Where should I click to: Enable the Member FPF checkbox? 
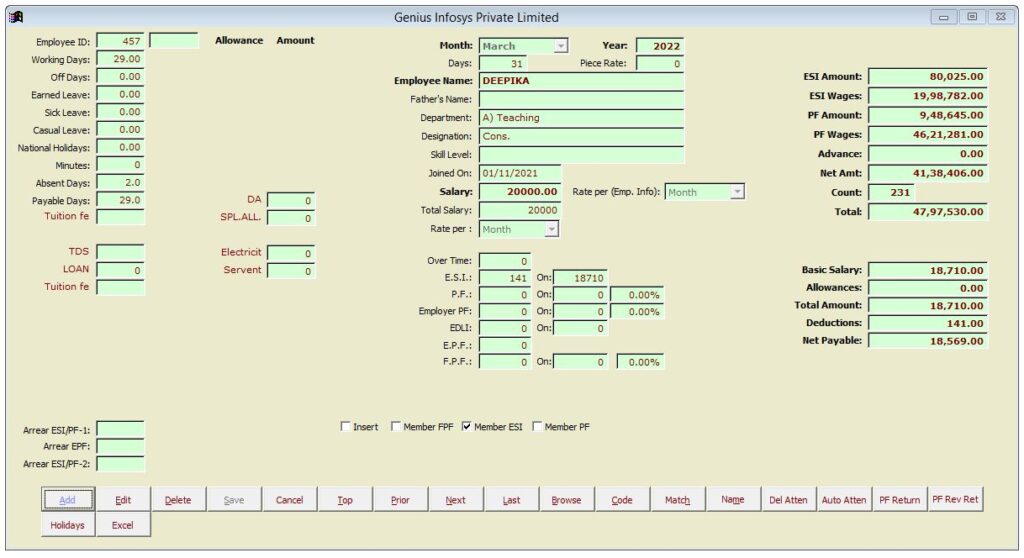[x=396, y=427]
